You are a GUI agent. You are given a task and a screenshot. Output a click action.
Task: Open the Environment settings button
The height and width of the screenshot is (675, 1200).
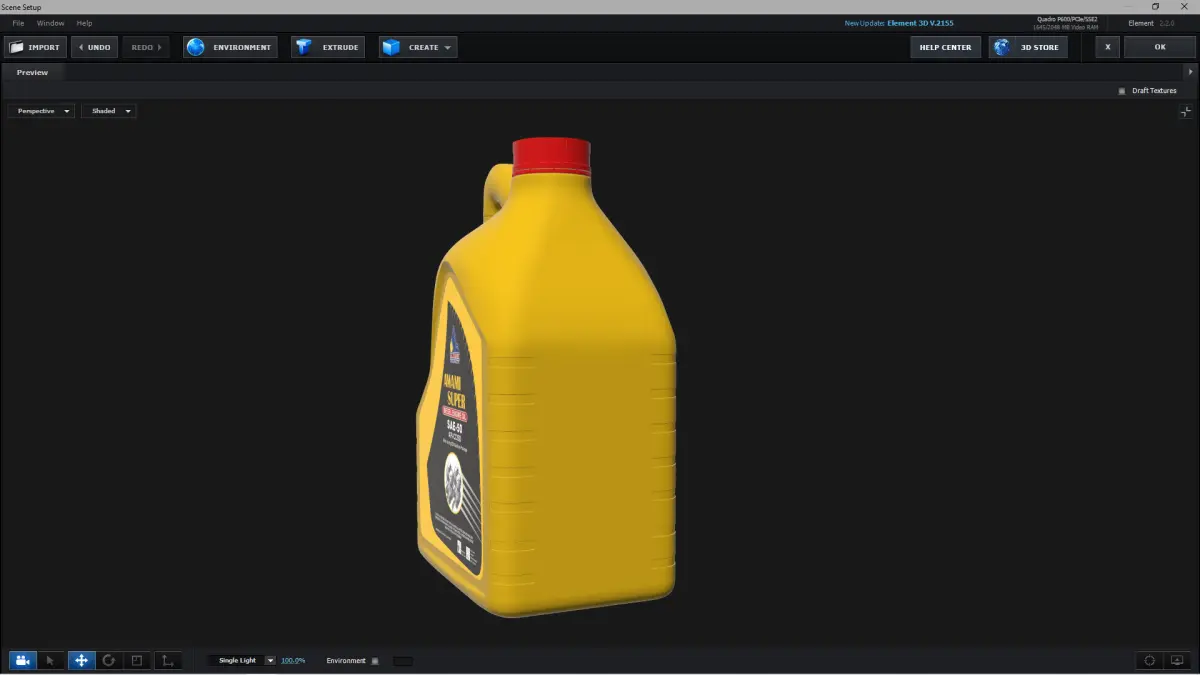[x=230, y=47]
